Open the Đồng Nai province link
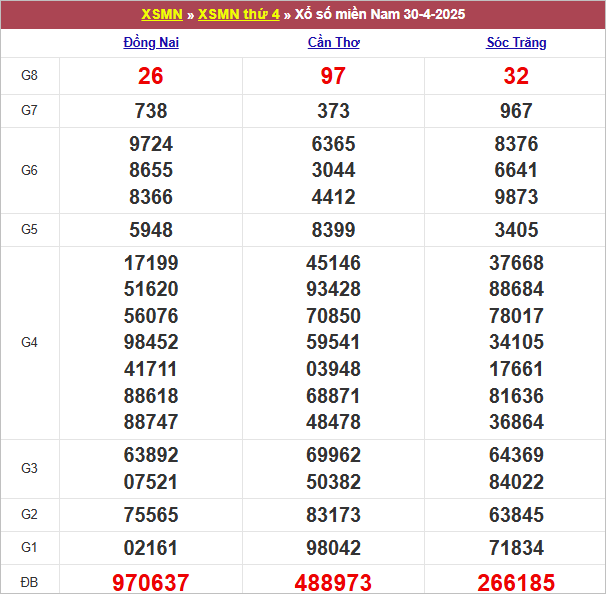The height and width of the screenshot is (594, 606). (x=151, y=43)
